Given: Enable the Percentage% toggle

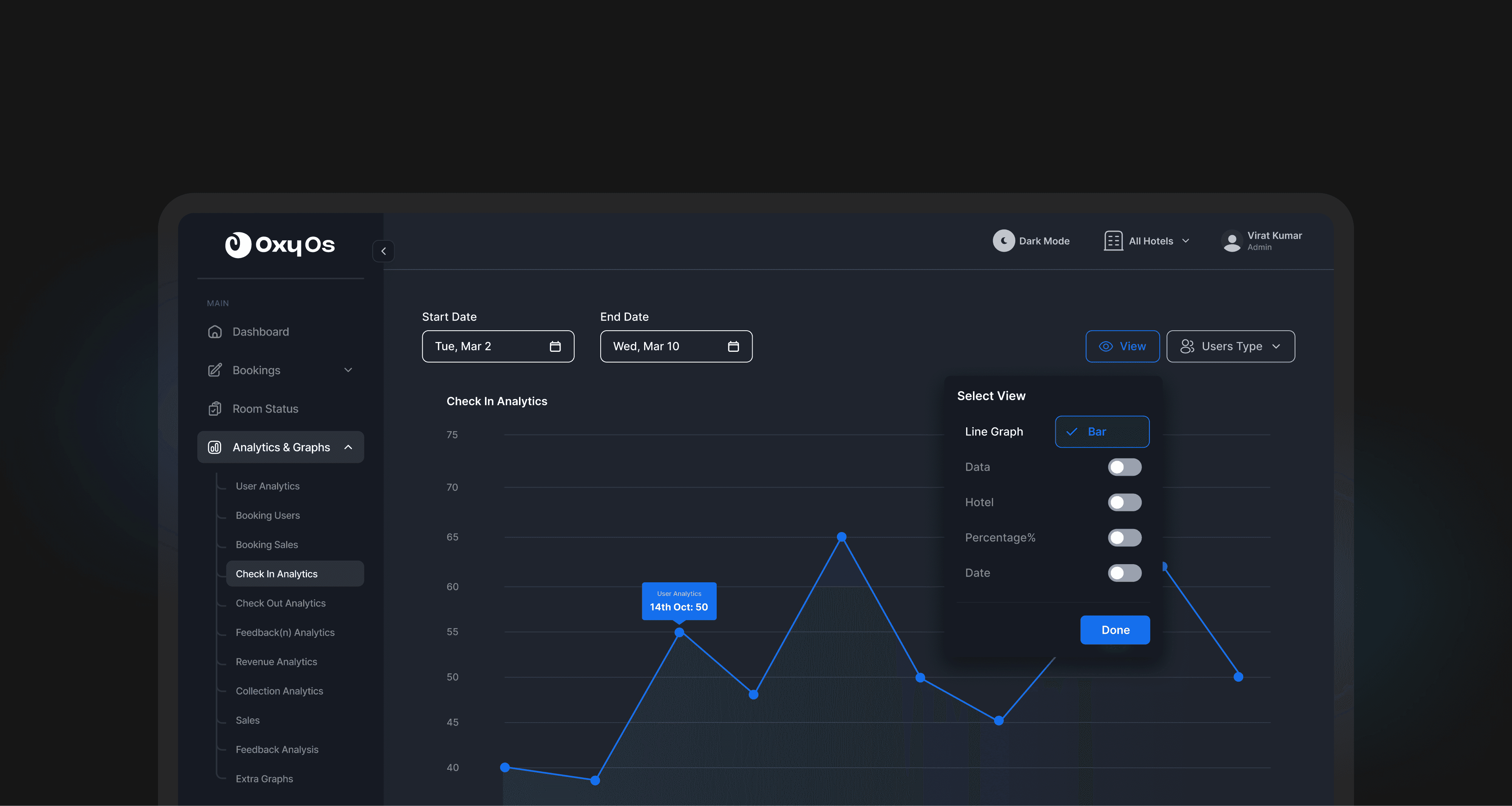Looking at the screenshot, I should [1124, 537].
